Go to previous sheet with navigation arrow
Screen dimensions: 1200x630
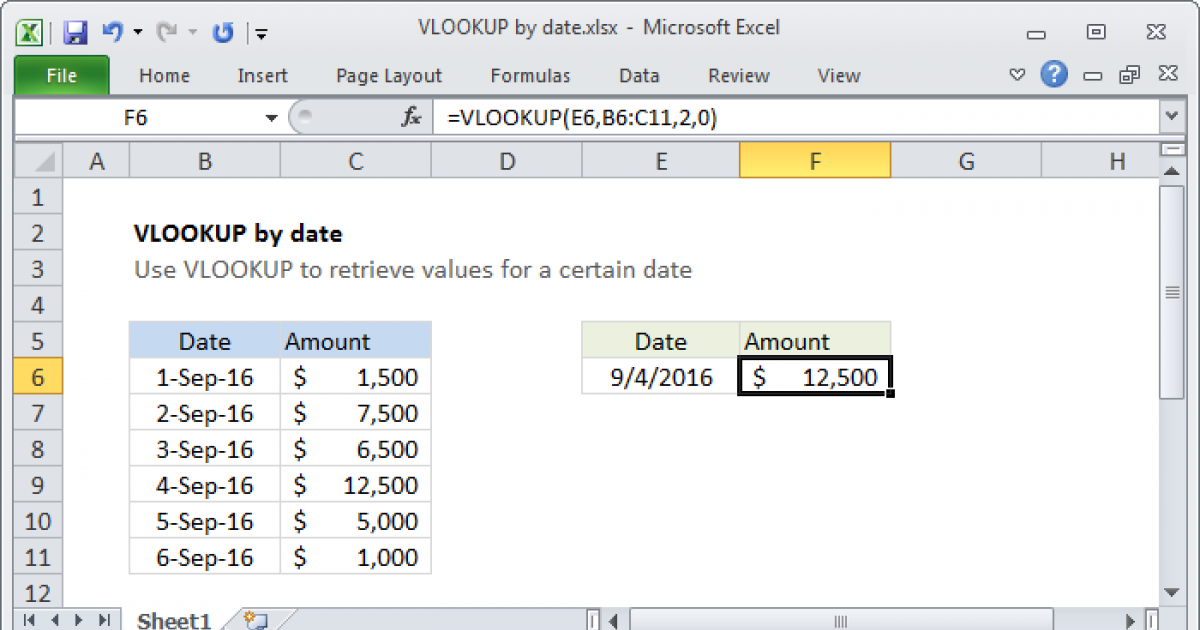coord(54,620)
